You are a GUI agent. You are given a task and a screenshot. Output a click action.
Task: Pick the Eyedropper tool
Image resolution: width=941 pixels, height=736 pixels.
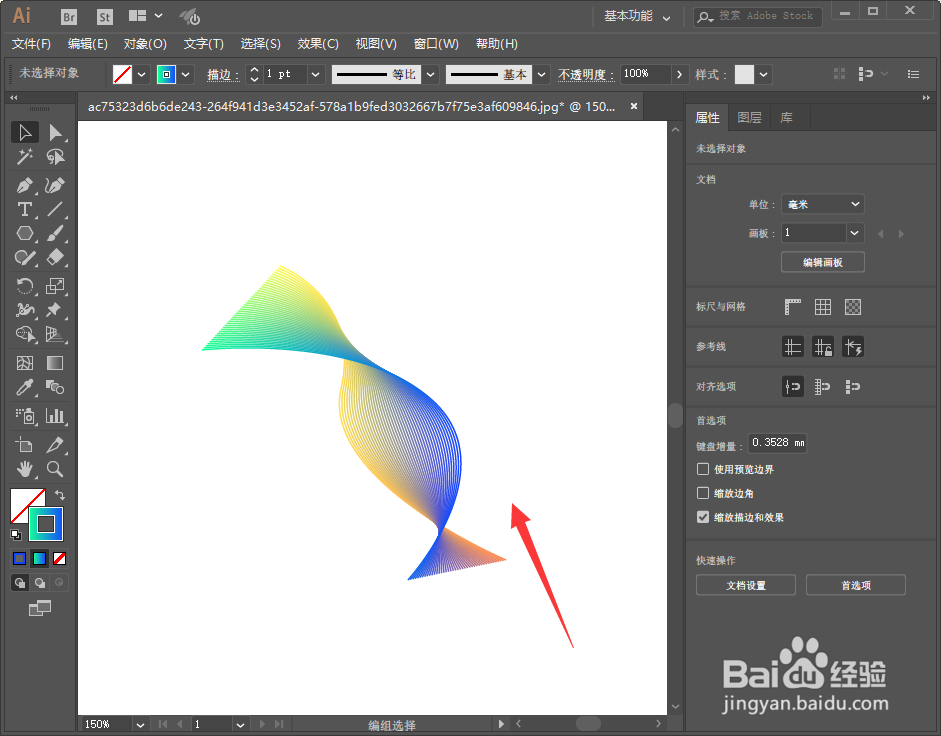[25, 388]
